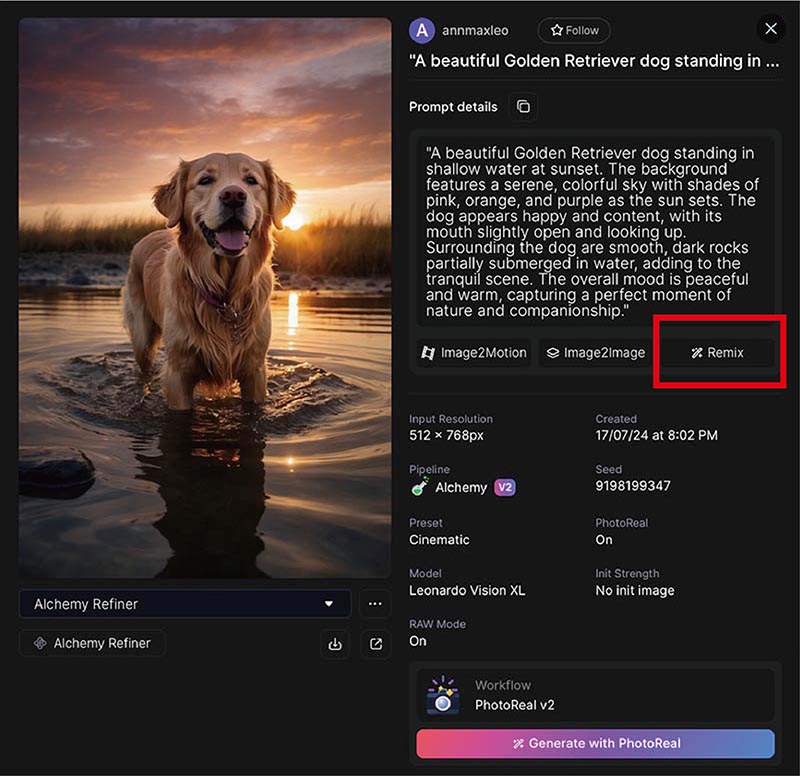The width and height of the screenshot is (800, 776).
Task: Open the three-dot more options menu
Action: coord(375,604)
